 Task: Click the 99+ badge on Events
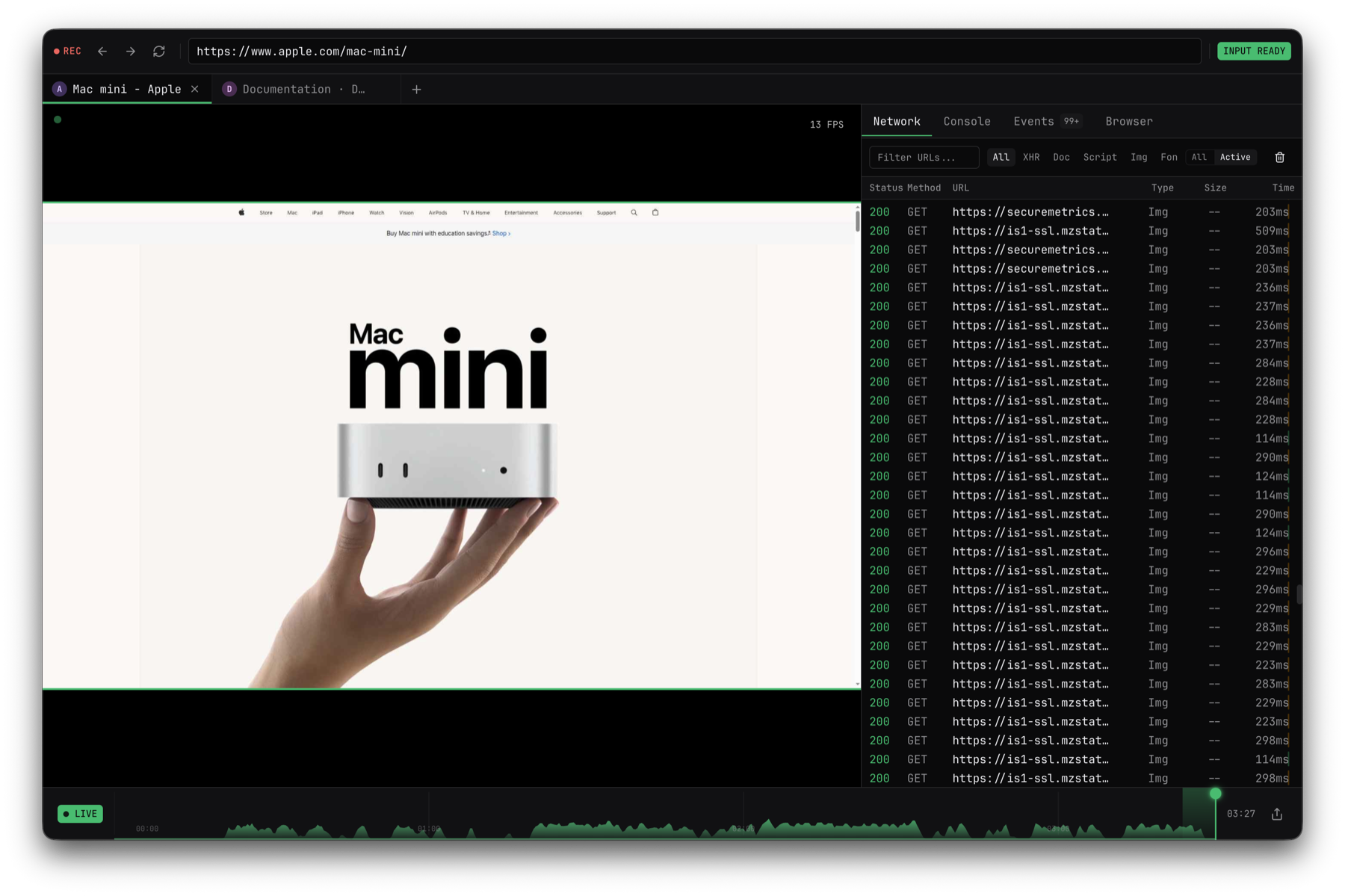coord(1072,121)
